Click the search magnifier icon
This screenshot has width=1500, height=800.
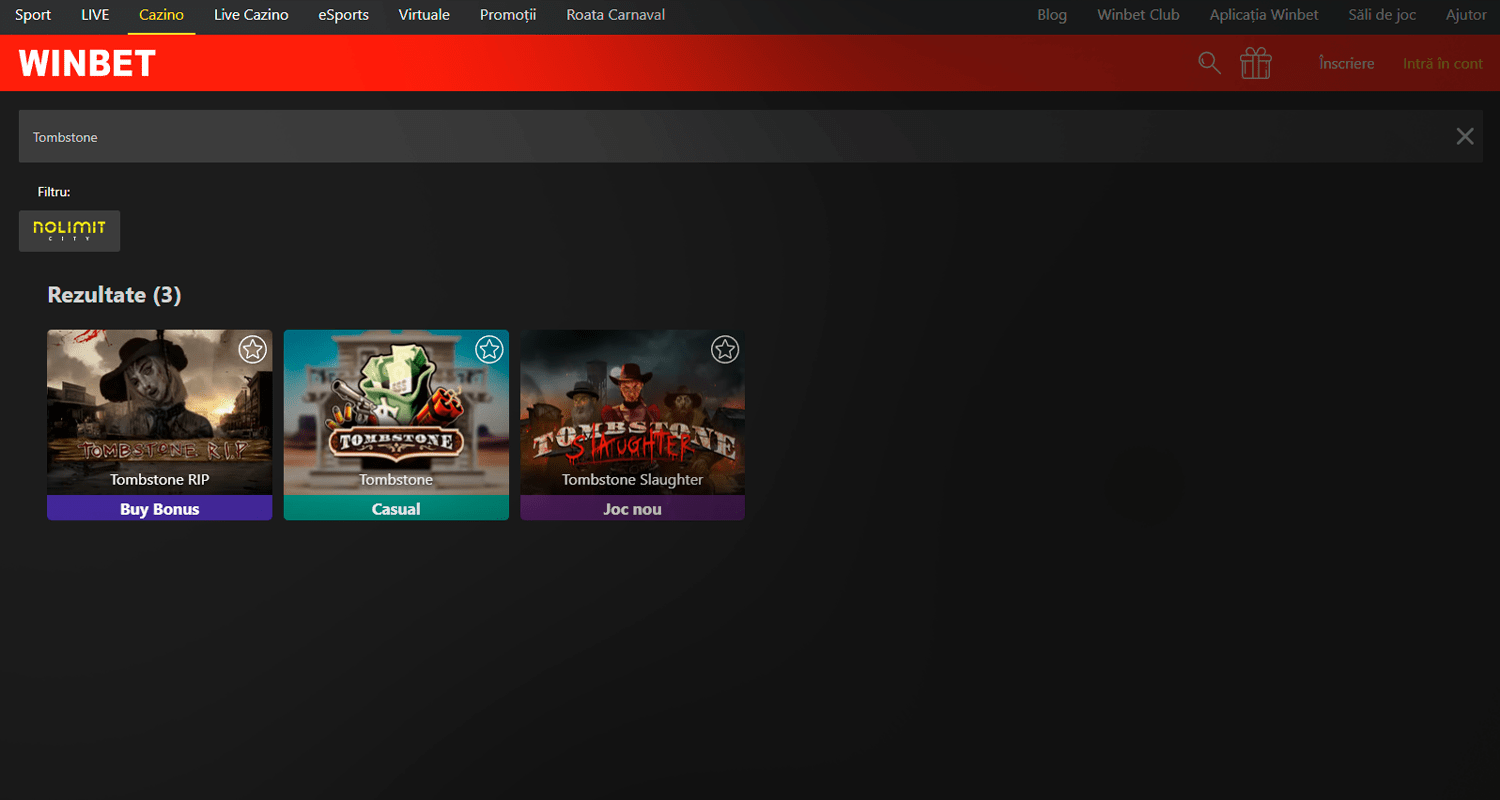pyautogui.click(x=1209, y=63)
